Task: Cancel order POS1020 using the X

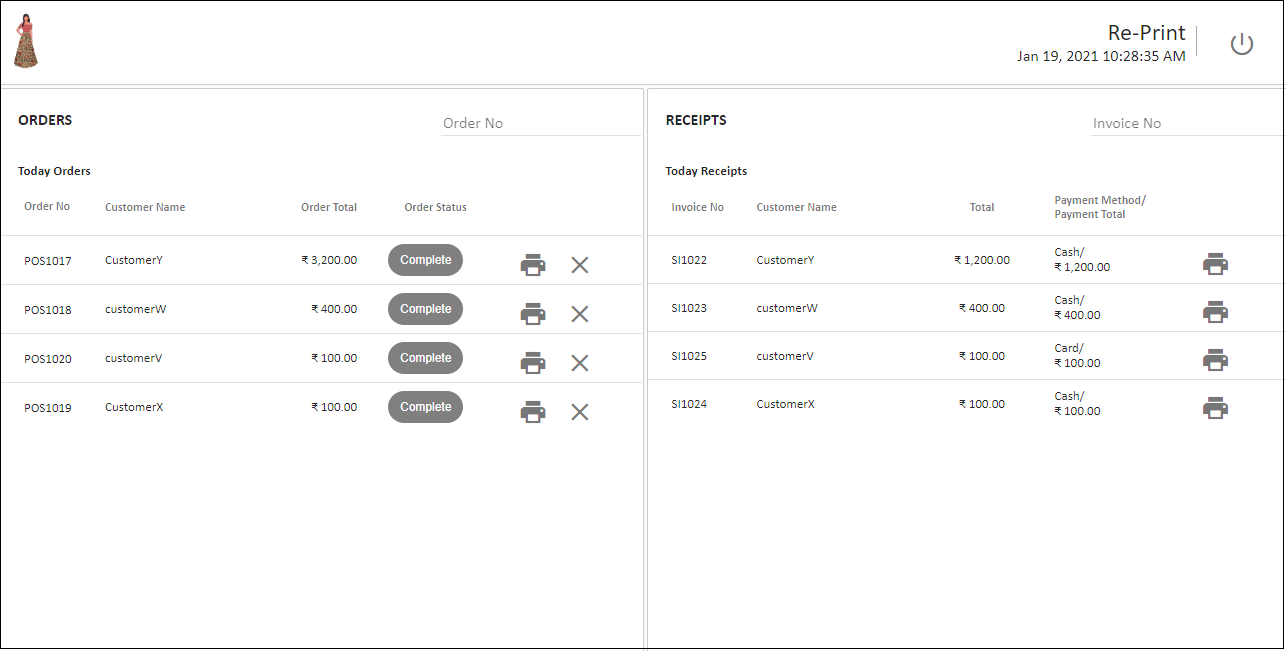Action: click(580, 363)
